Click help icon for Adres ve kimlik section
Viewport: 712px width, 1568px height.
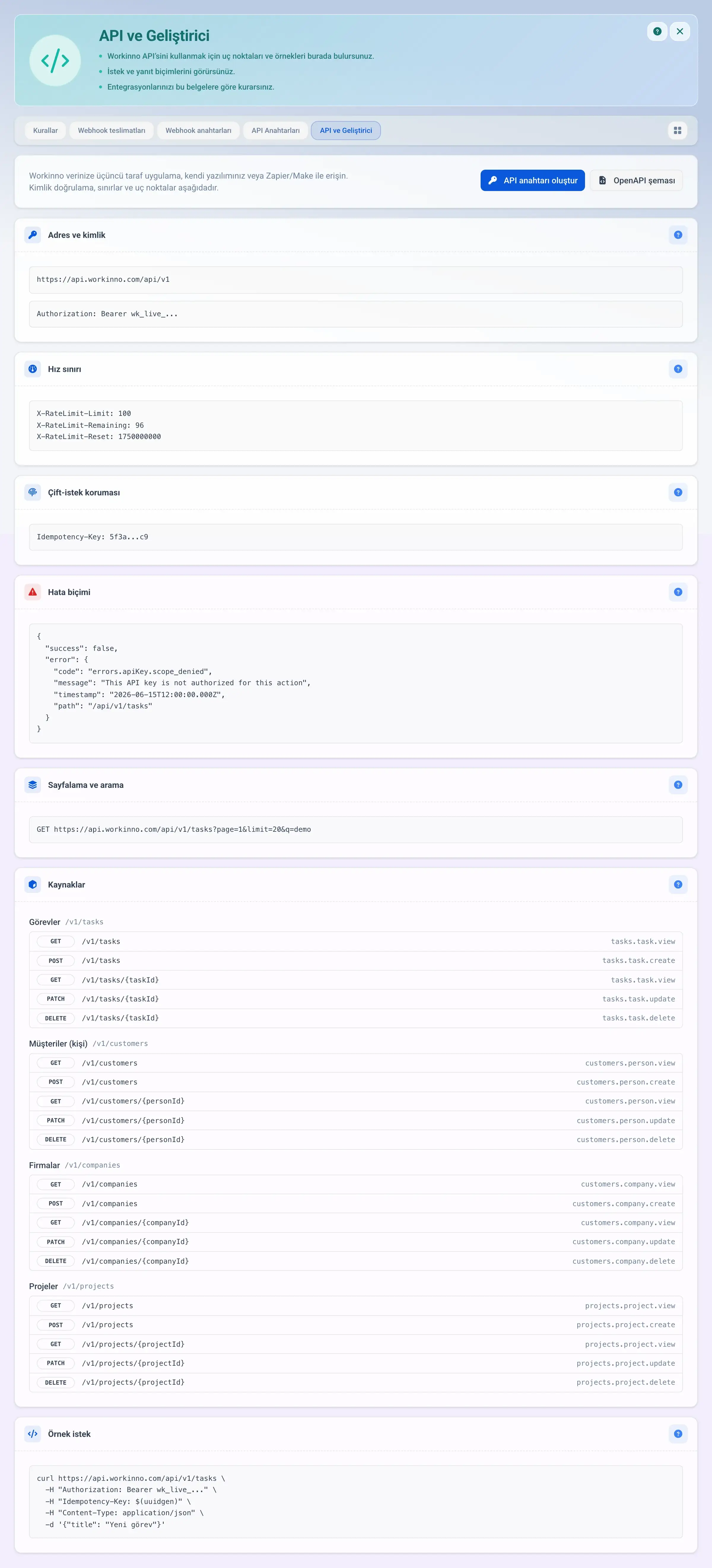pyautogui.click(x=678, y=235)
